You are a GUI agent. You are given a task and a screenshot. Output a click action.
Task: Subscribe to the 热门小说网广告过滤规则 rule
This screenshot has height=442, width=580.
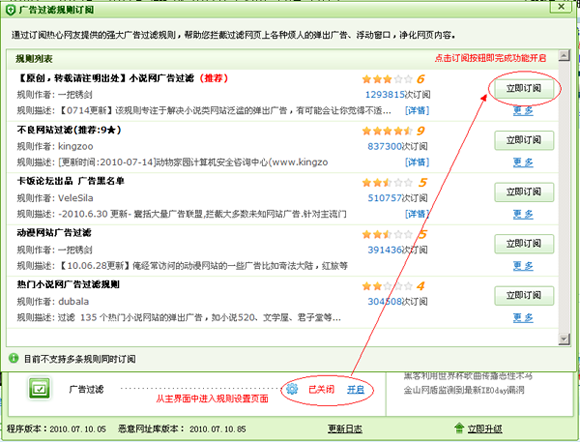[524, 296]
